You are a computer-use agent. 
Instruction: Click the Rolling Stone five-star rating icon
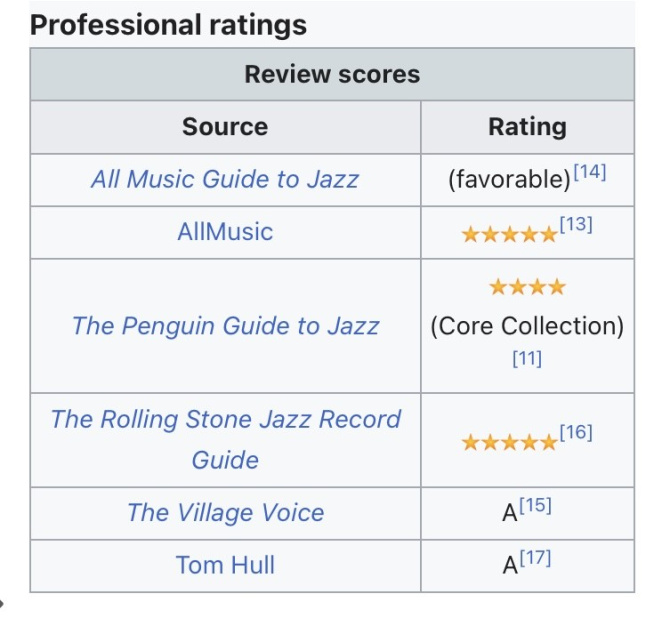(x=509, y=442)
